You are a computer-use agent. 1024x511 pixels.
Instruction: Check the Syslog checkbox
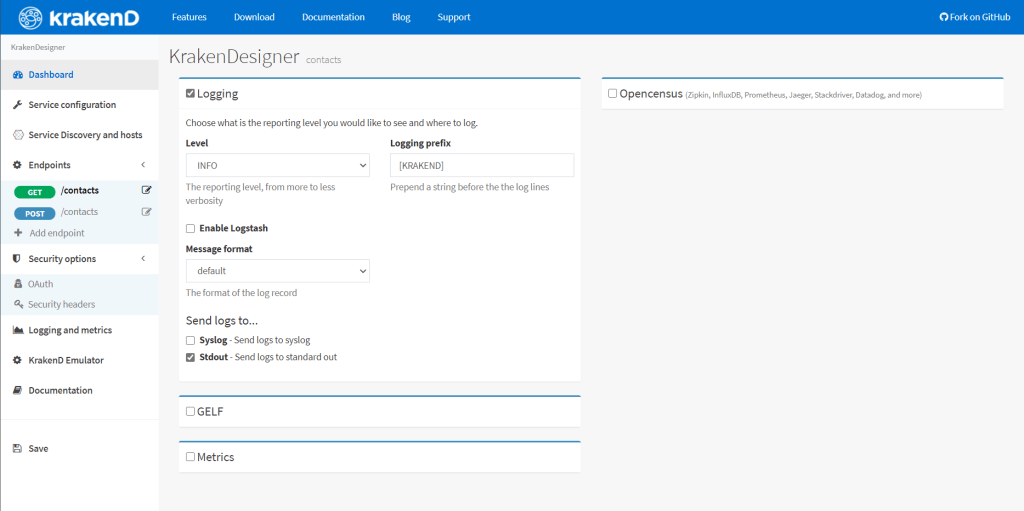190,340
